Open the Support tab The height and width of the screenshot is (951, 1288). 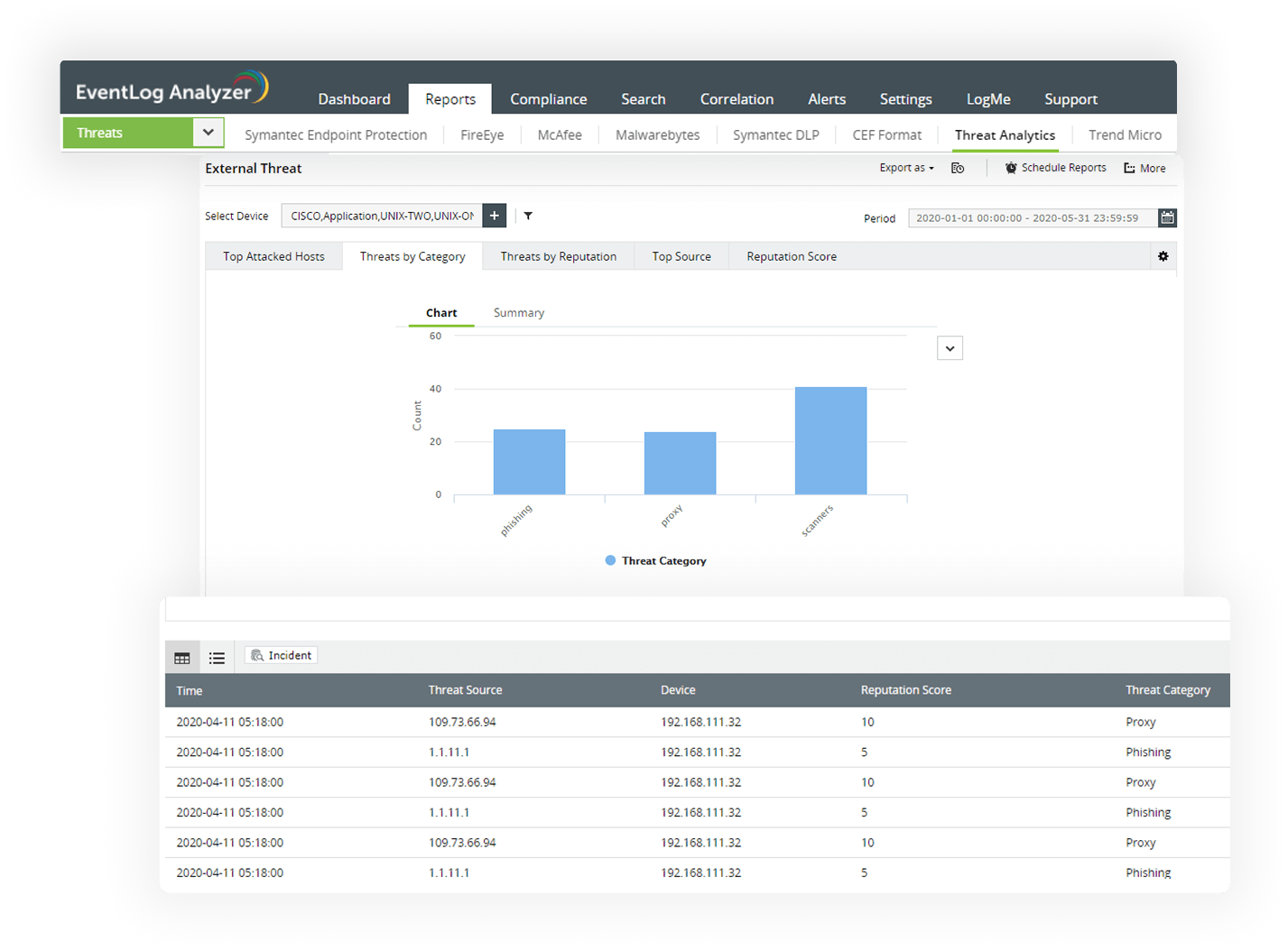1070,99
